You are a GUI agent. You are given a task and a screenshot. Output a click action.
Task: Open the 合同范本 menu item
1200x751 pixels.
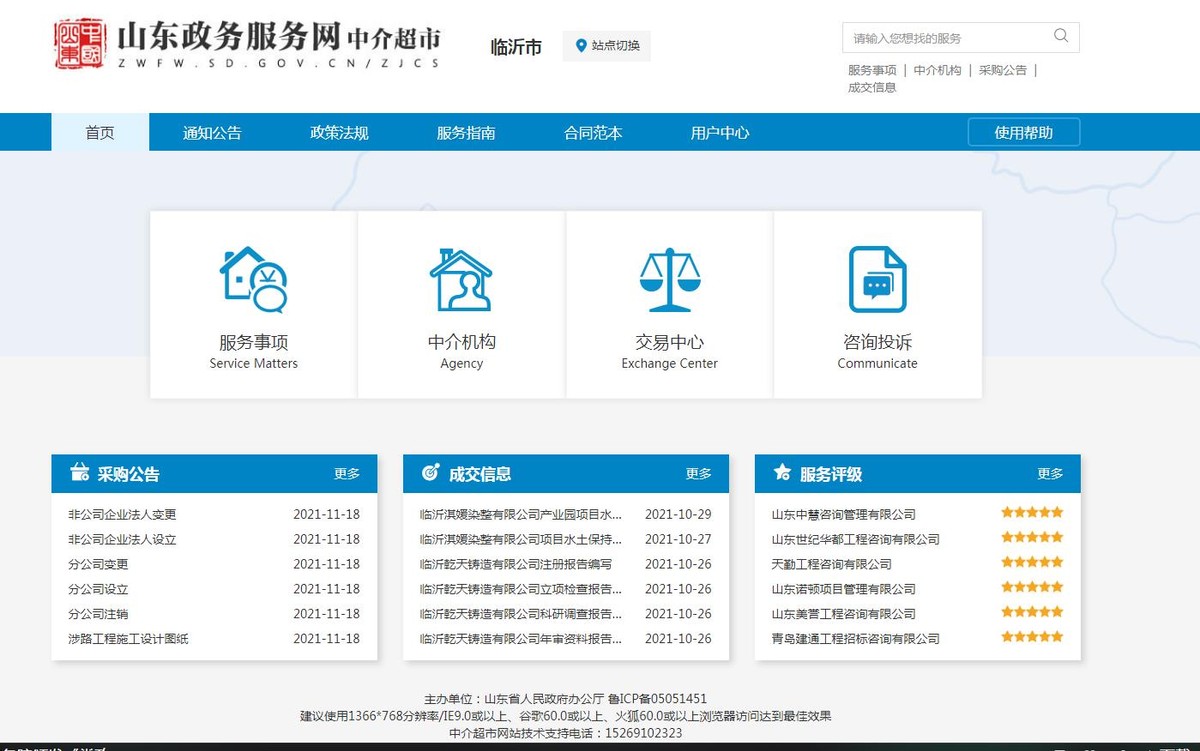pos(592,131)
